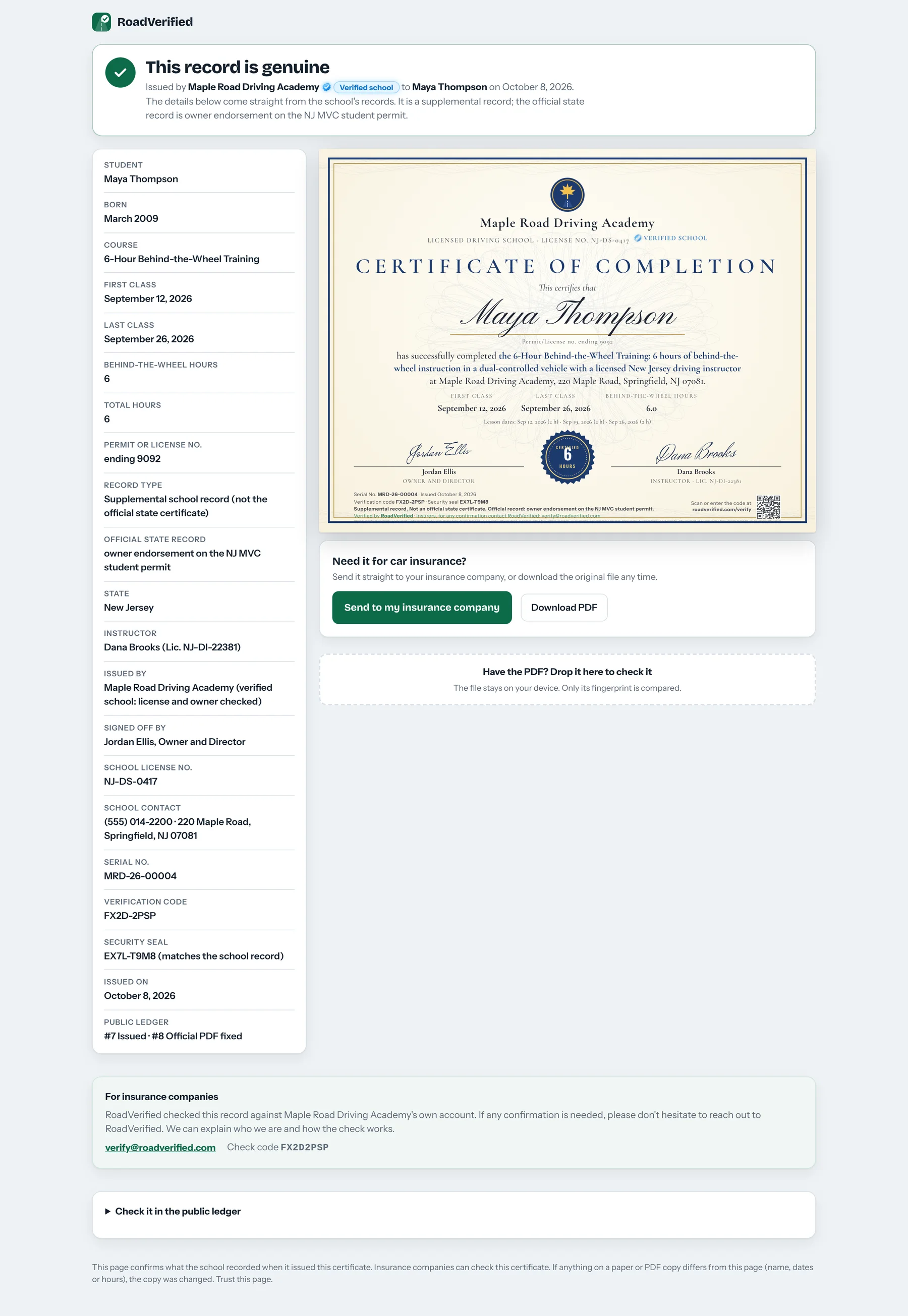Screen dimensions: 908x1316
Task: Click the Maple Road Driving Academy issuer name
Action: tap(253, 87)
